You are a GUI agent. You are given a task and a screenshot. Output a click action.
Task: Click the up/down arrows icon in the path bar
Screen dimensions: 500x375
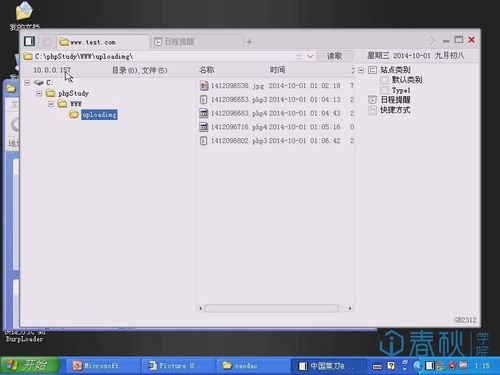pos(299,56)
